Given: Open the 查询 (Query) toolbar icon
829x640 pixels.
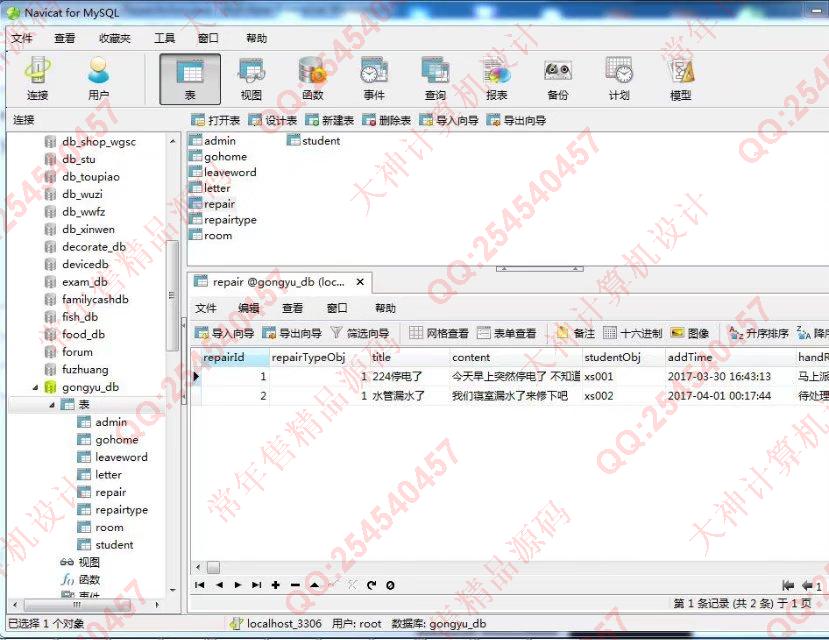Looking at the screenshot, I should 435,79.
